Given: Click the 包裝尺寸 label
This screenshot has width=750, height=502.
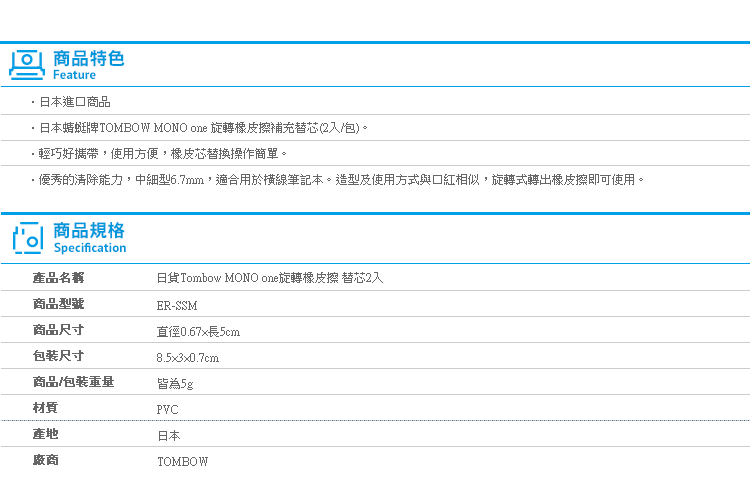Looking at the screenshot, I should 58,356.
